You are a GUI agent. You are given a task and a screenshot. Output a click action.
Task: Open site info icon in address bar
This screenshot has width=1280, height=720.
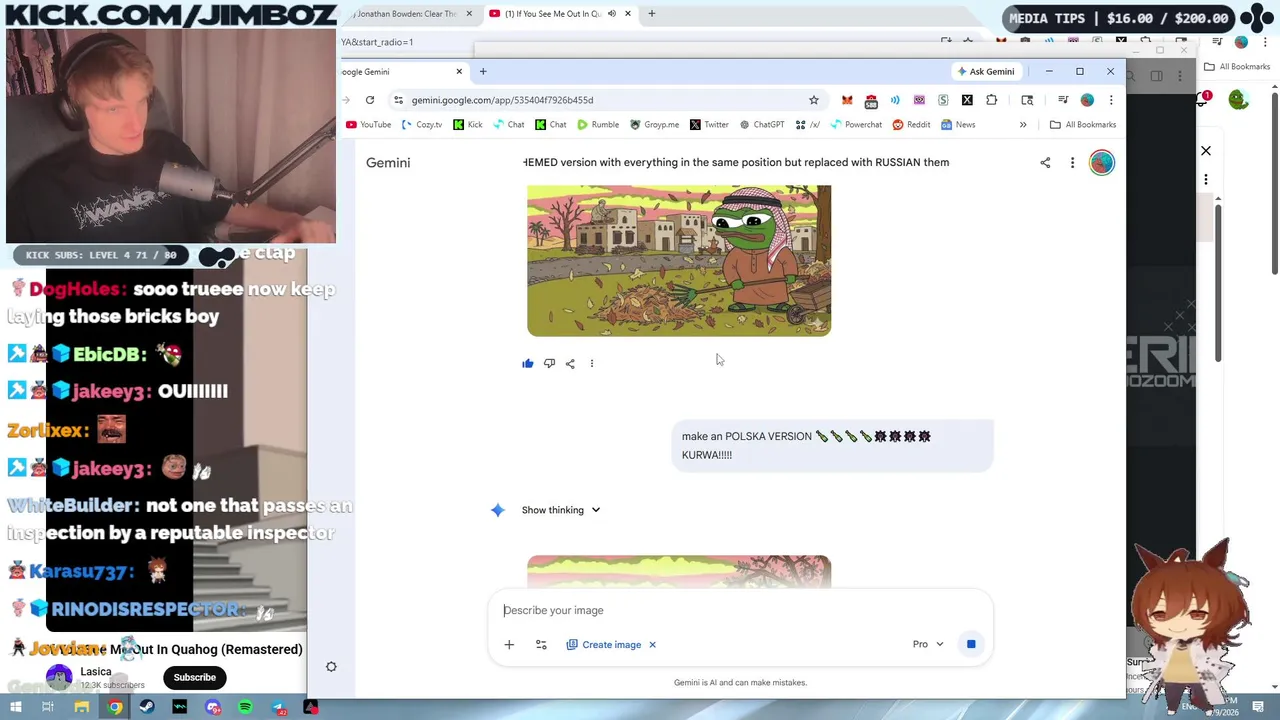pos(398,100)
